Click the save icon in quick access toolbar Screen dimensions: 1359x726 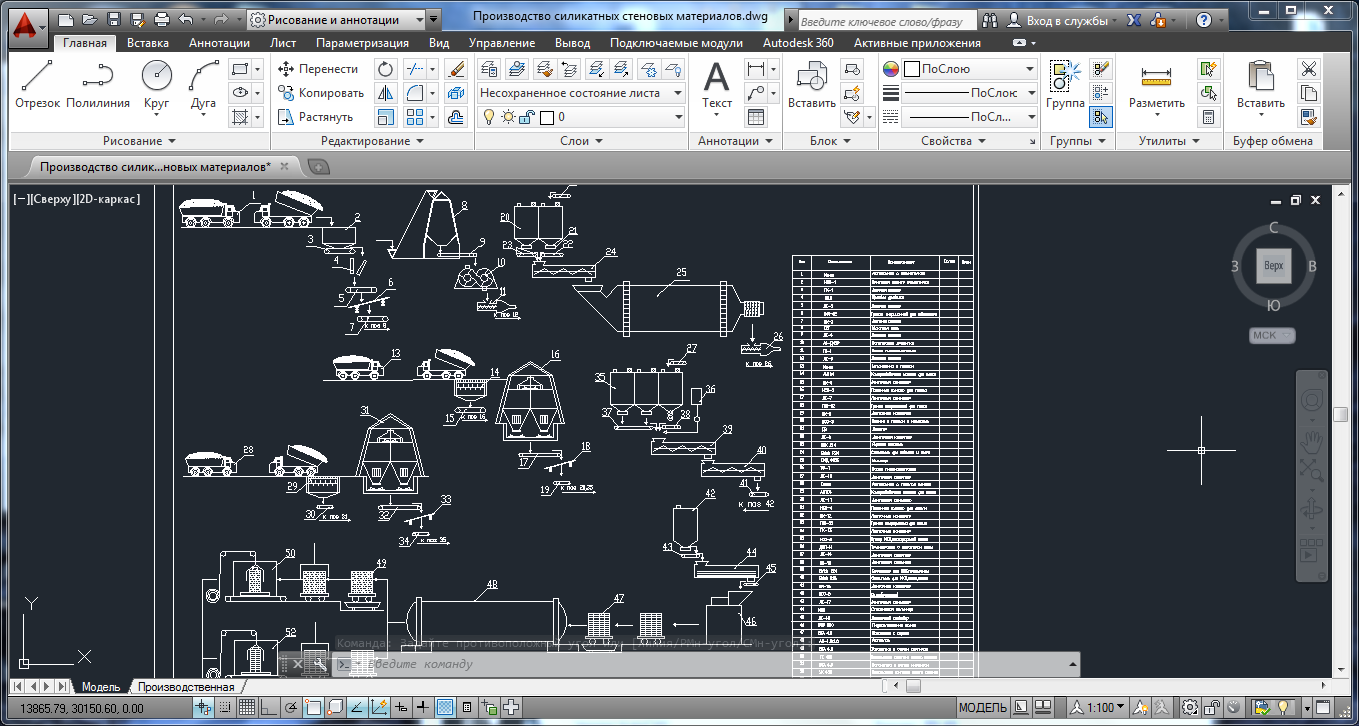[x=113, y=19]
